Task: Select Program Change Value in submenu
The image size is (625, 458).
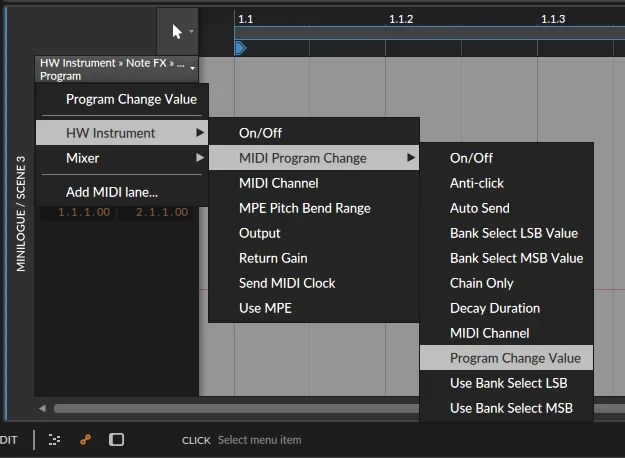Action: (x=514, y=358)
